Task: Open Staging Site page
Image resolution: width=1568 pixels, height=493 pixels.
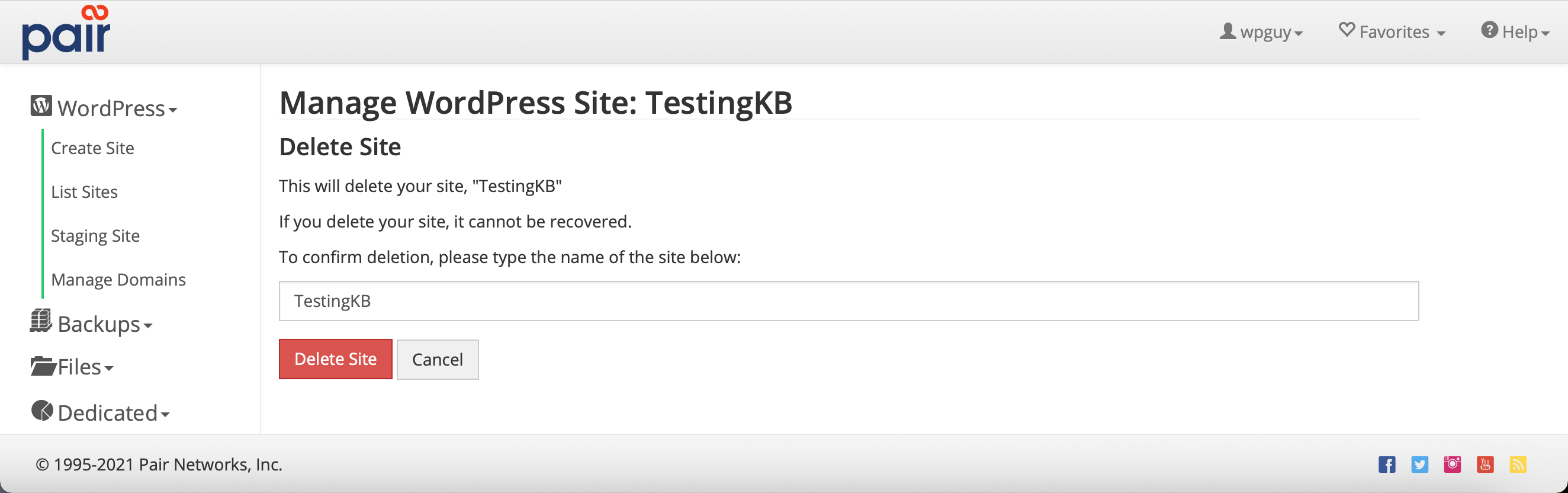Action: (x=95, y=236)
